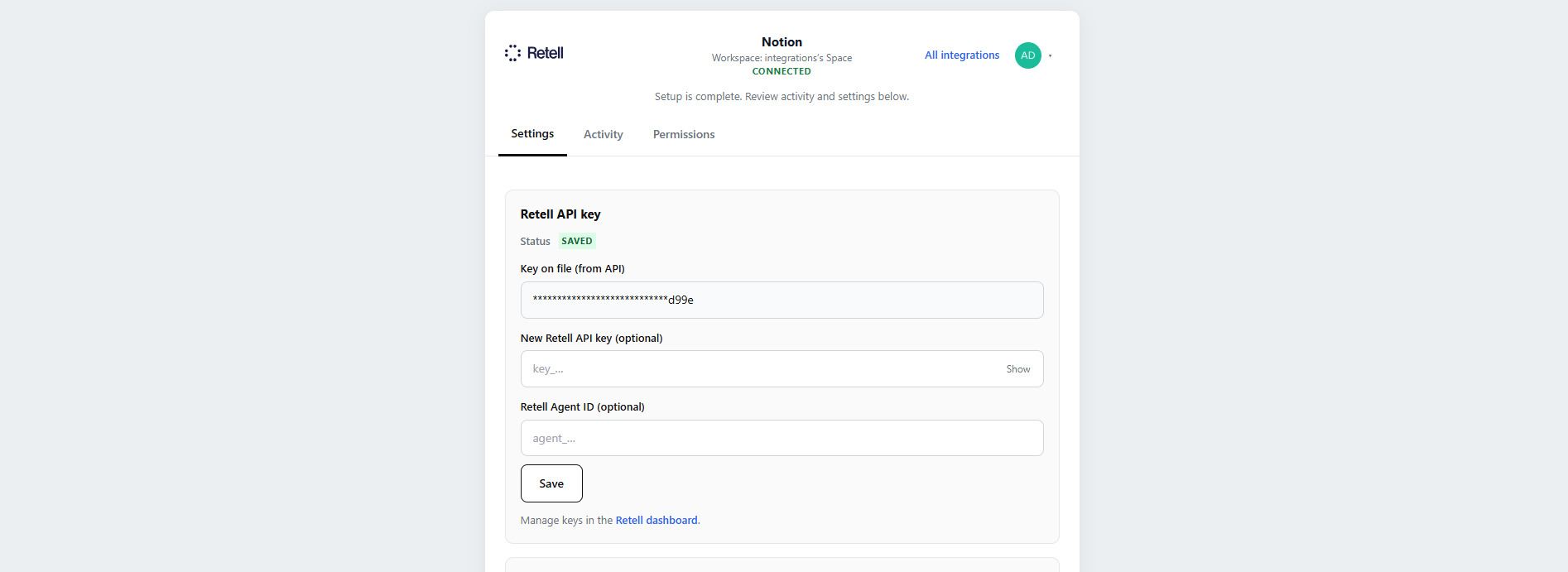Click the 'Workspace: integrations's Space' text
The width and height of the screenshot is (1568, 572).
coord(782,58)
